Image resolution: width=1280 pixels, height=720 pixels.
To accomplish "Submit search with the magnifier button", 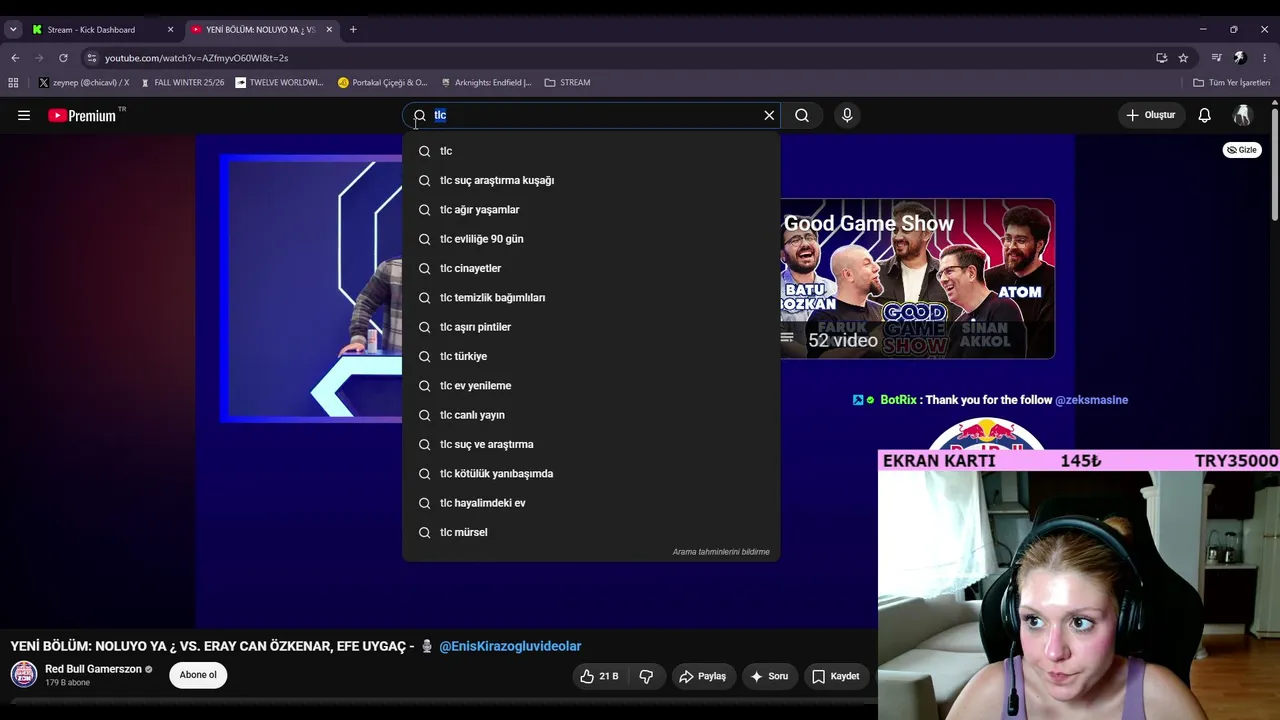I will click(802, 115).
